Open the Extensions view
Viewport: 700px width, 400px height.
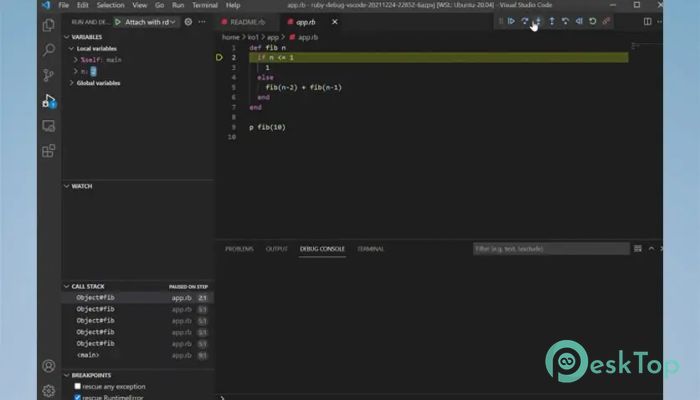click(x=49, y=151)
